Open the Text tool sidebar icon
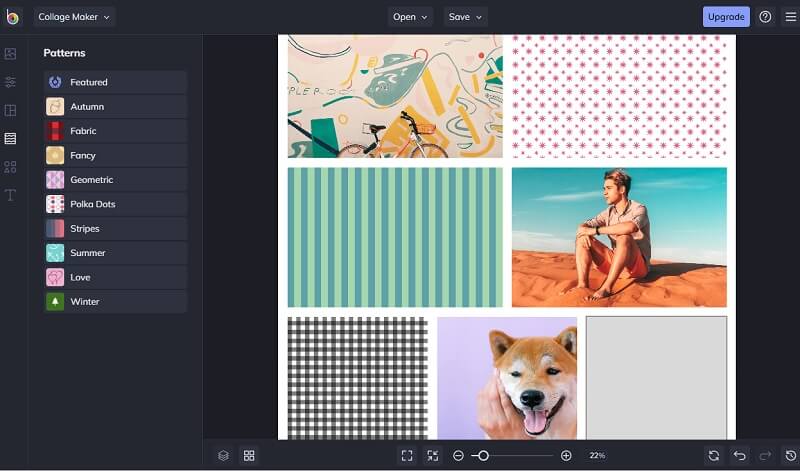The height and width of the screenshot is (471, 800). coord(11,195)
